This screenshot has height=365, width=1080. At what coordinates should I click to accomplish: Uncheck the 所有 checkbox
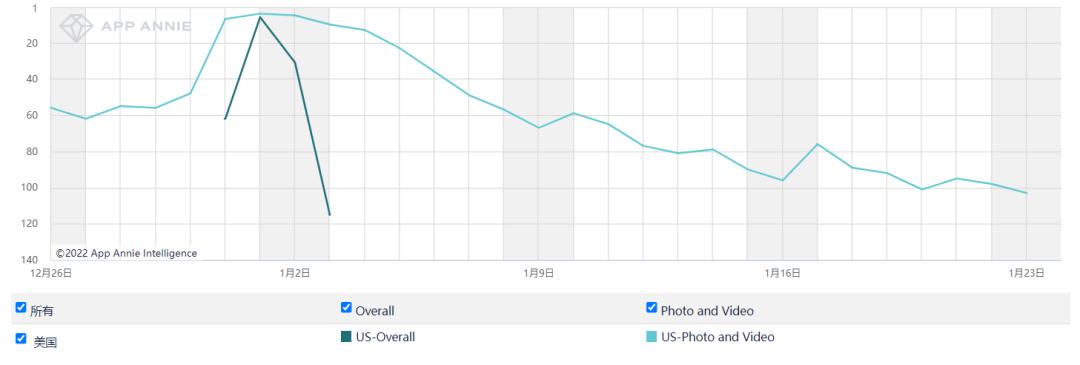pos(21,307)
